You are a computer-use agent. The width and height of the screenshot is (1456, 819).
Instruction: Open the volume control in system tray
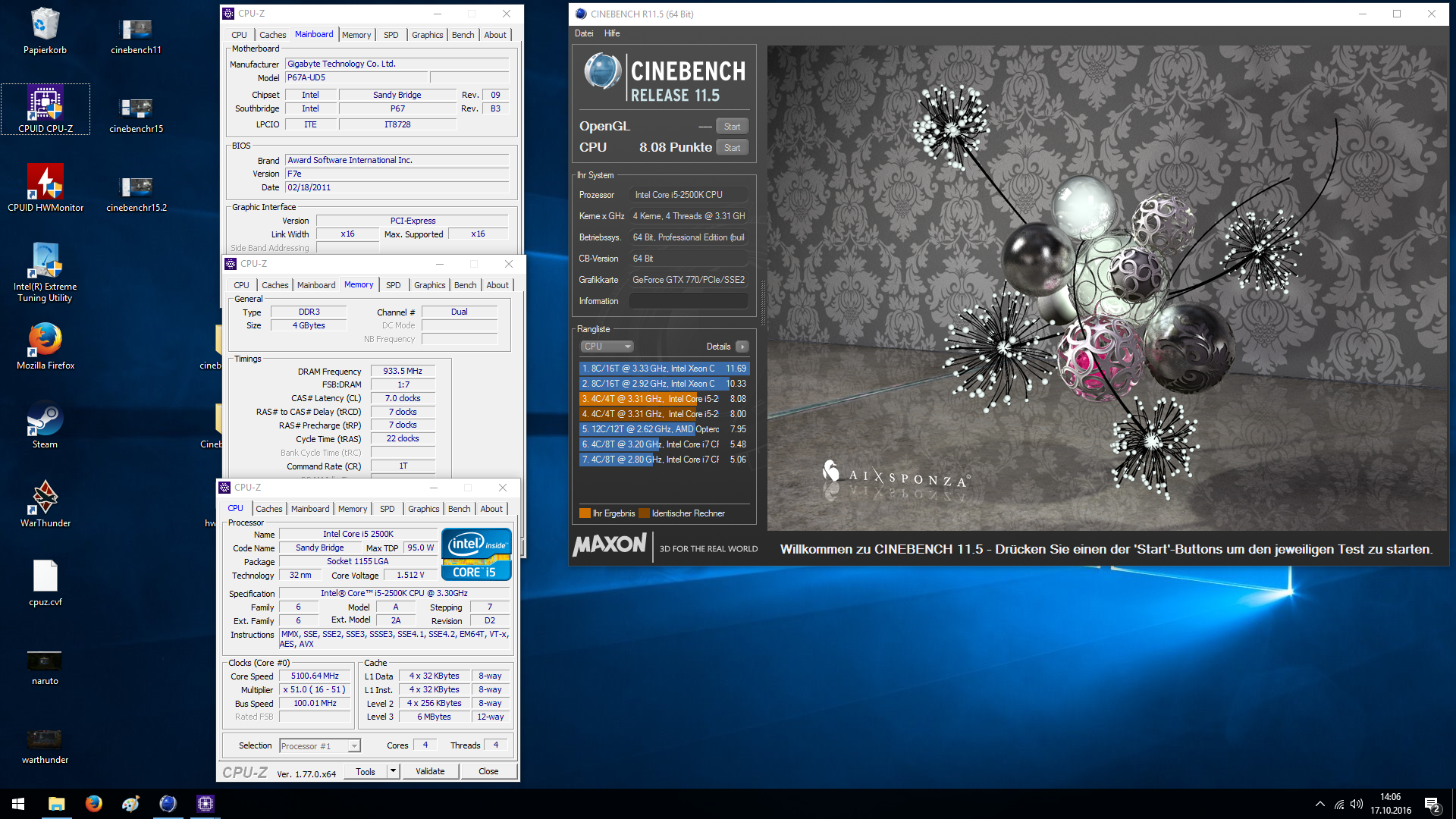coord(1357,804)
